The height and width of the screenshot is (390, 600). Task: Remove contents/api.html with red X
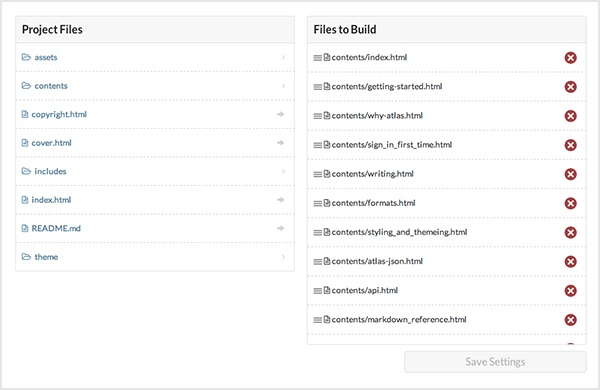click(x=570, y=291)
